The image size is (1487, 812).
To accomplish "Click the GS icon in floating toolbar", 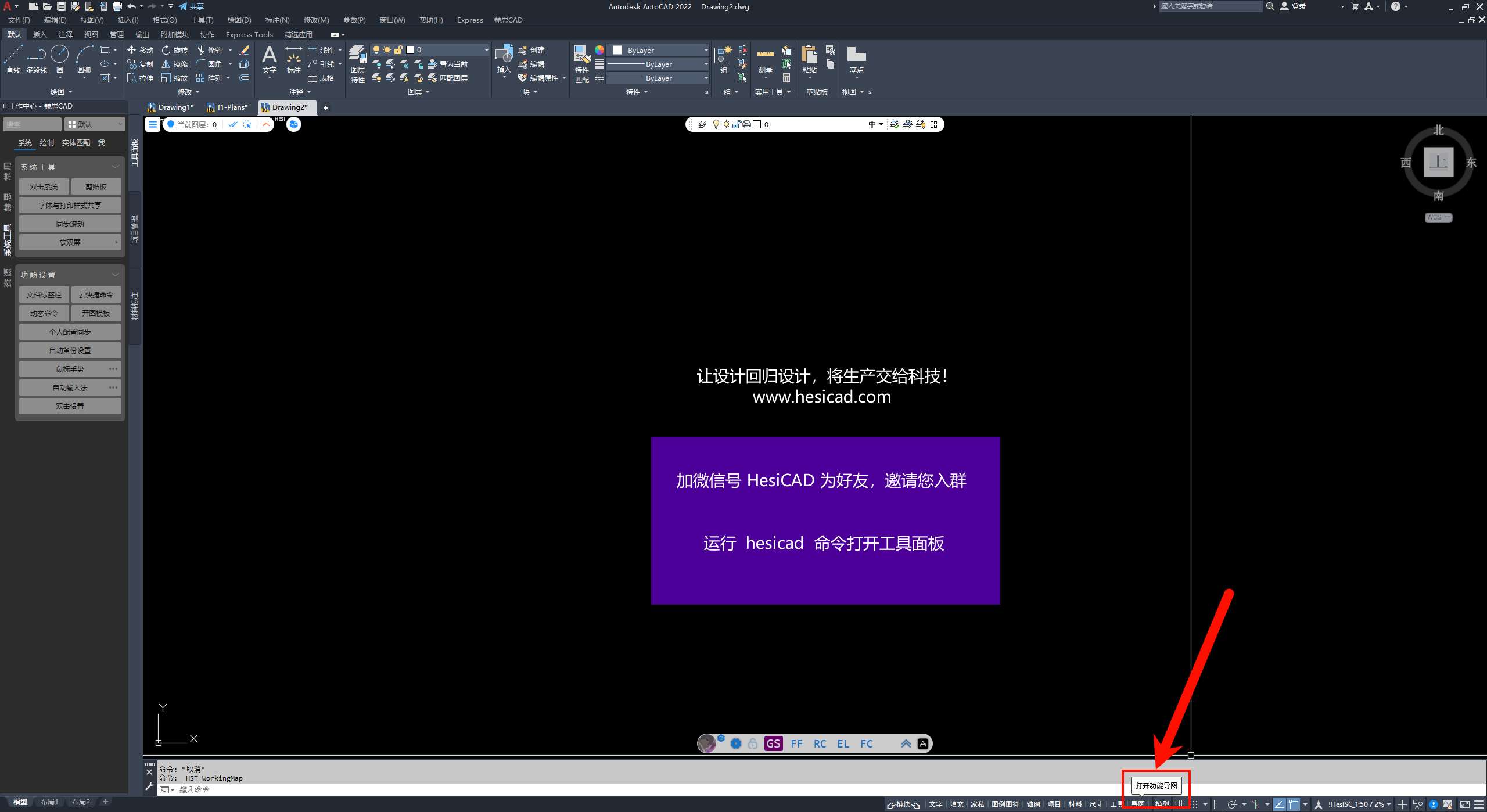I will (x=773, y=743).
